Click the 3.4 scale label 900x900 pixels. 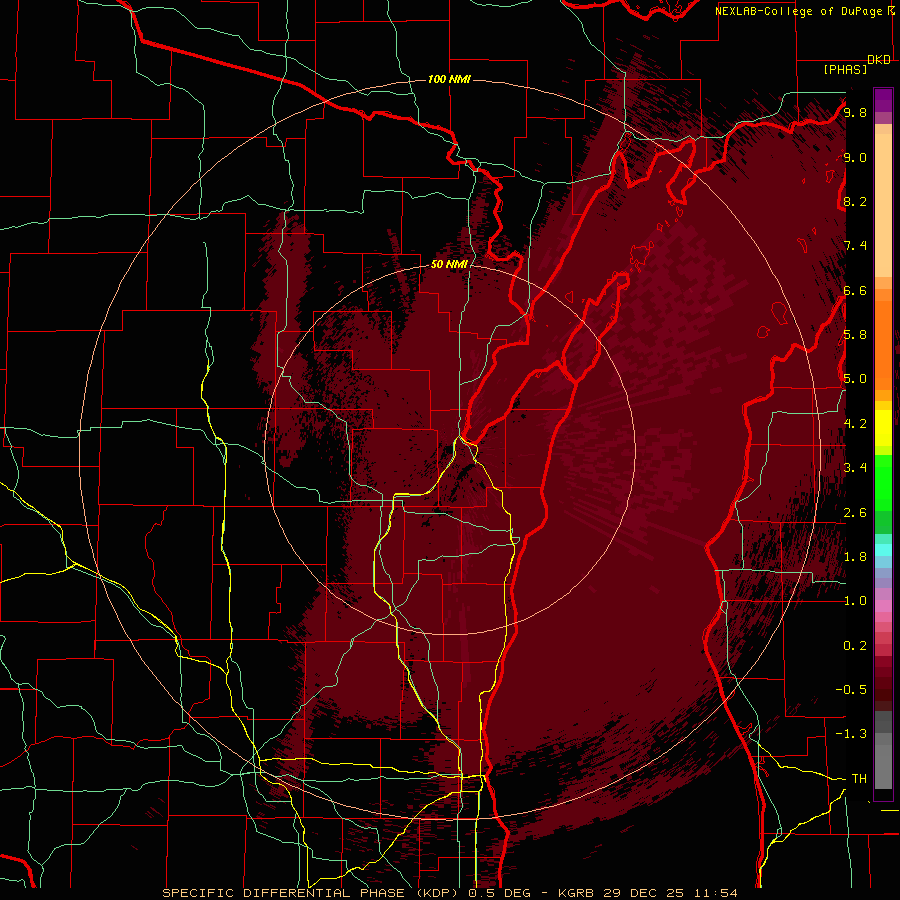[x=855, y=468]
